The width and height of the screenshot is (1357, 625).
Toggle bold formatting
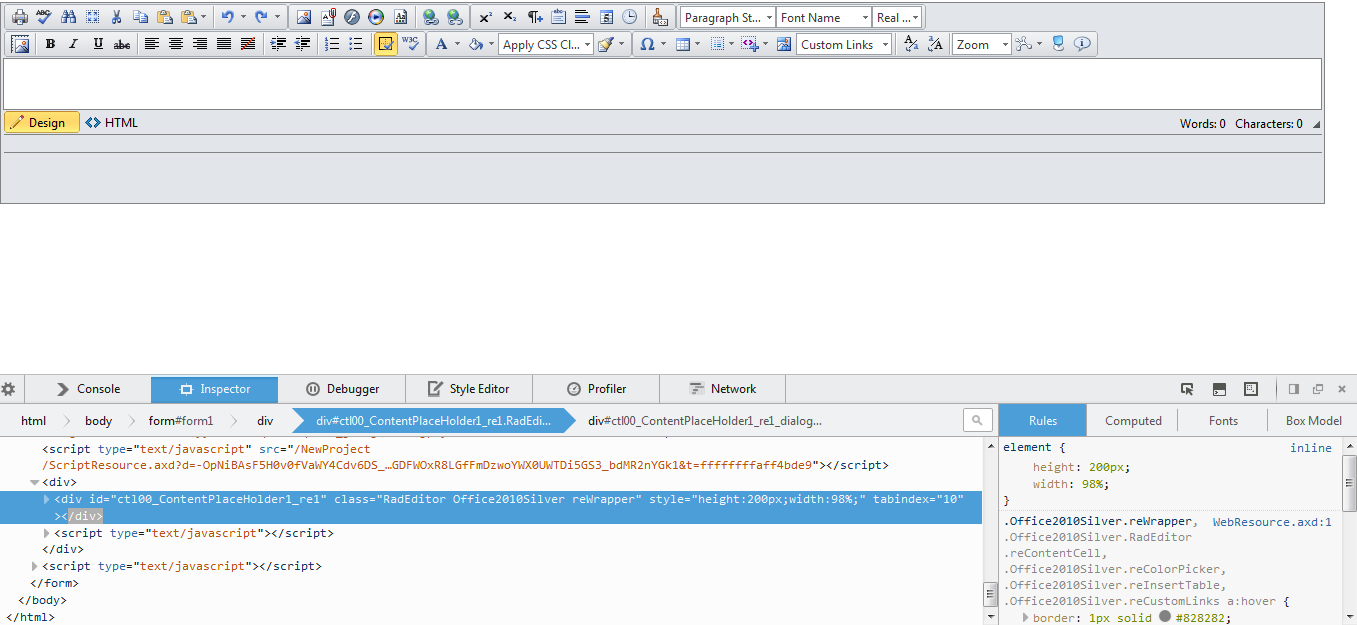click(50, 44)
